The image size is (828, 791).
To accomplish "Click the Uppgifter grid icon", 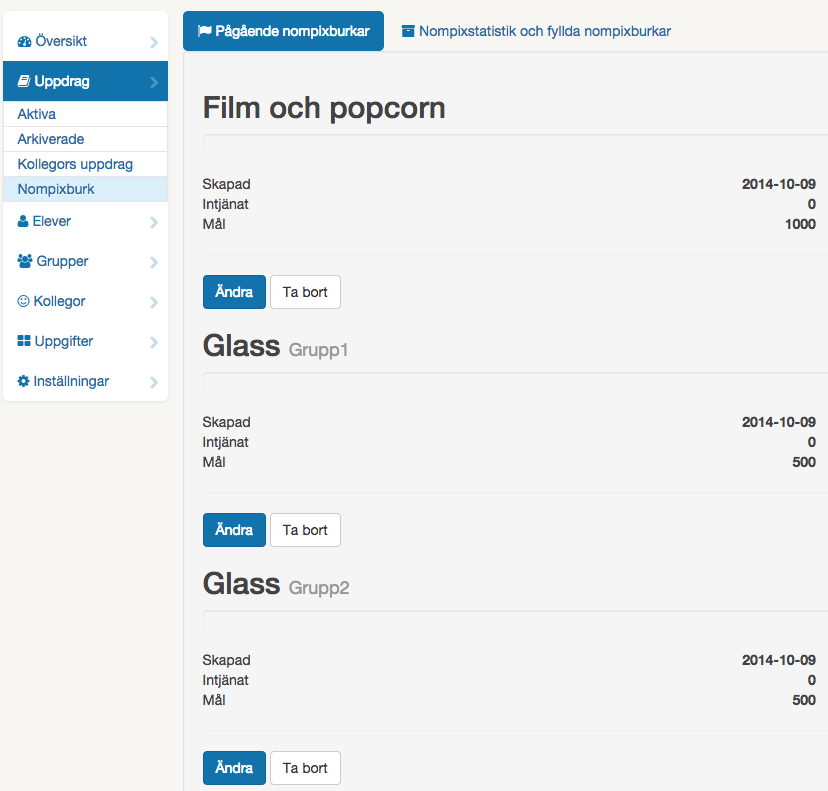I will point(24,342).
